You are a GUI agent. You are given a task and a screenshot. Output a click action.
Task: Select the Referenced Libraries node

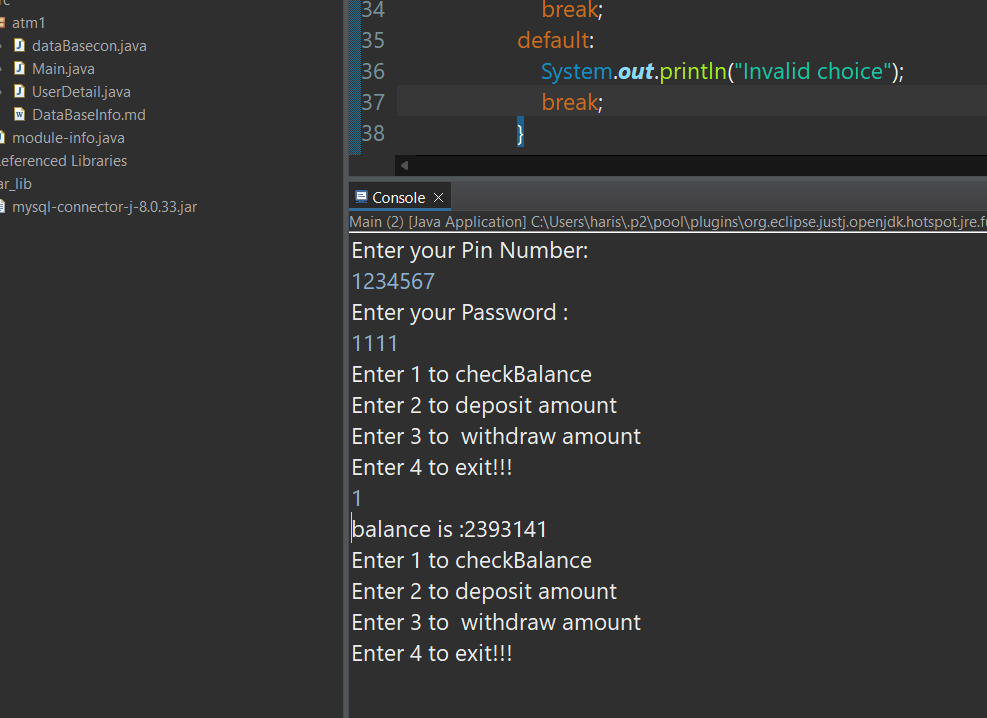62,161
